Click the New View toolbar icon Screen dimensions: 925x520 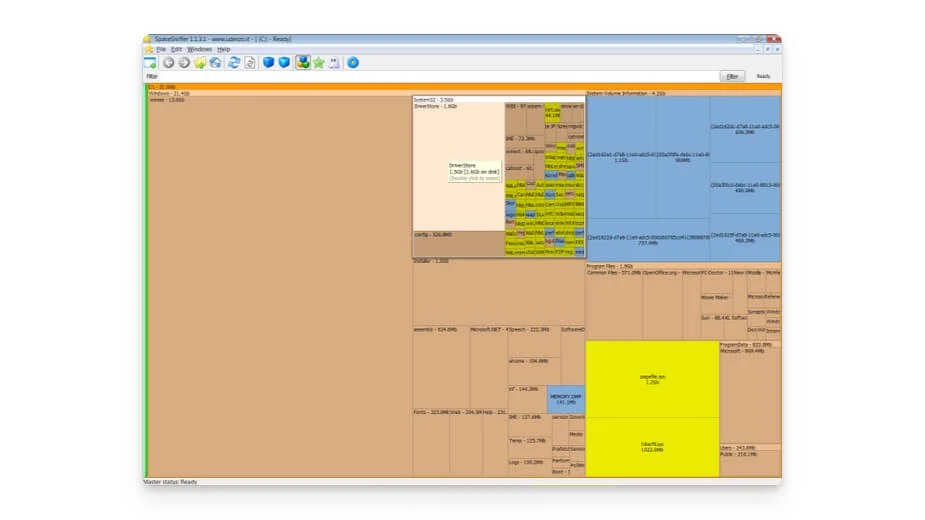click(x=150, y=63)
